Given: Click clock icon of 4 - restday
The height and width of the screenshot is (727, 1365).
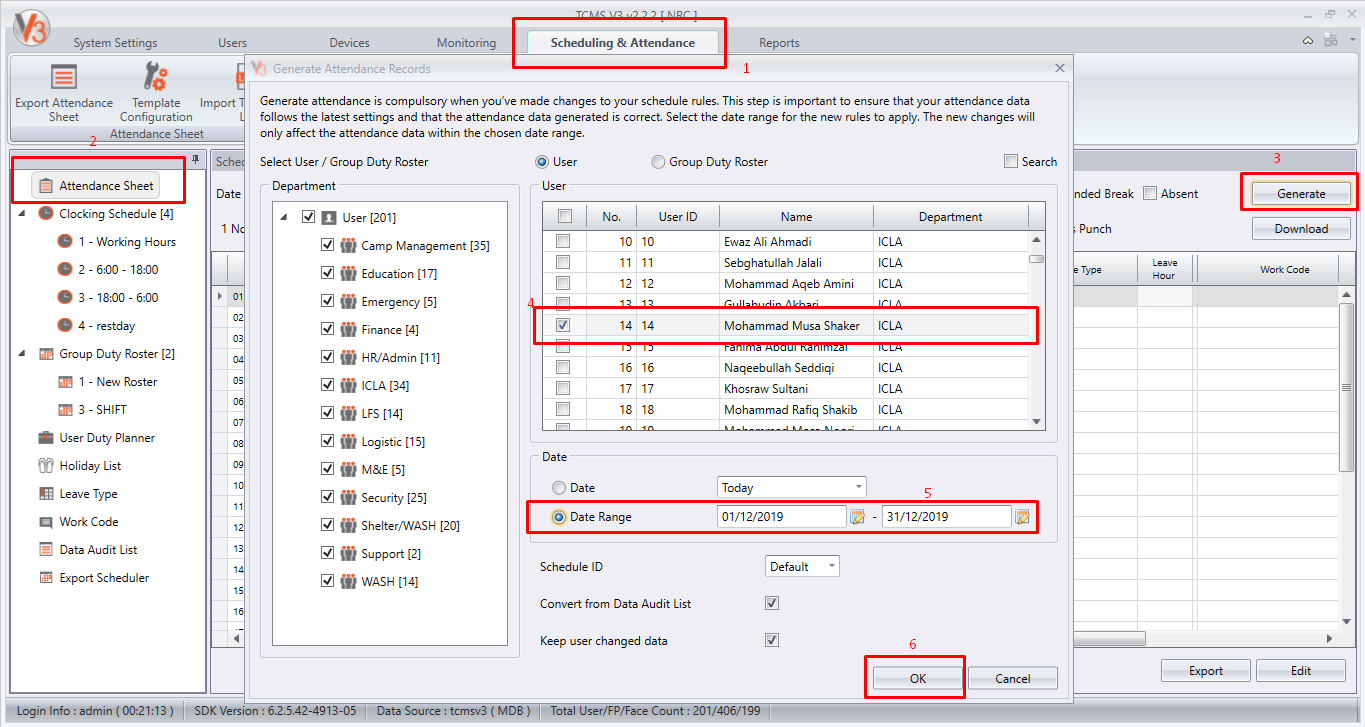Looking at the screenshot, I should click(65, 325).
